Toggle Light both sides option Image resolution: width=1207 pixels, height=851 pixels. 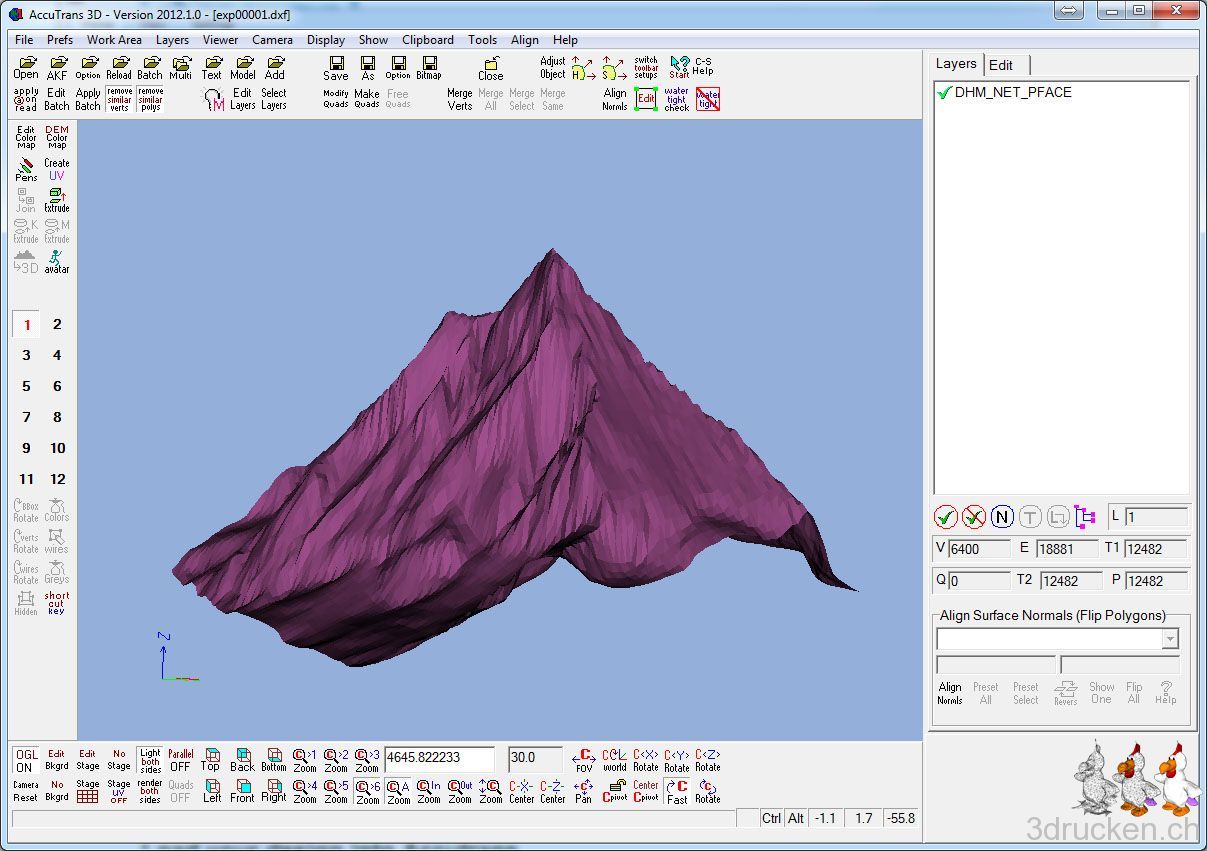150,760
